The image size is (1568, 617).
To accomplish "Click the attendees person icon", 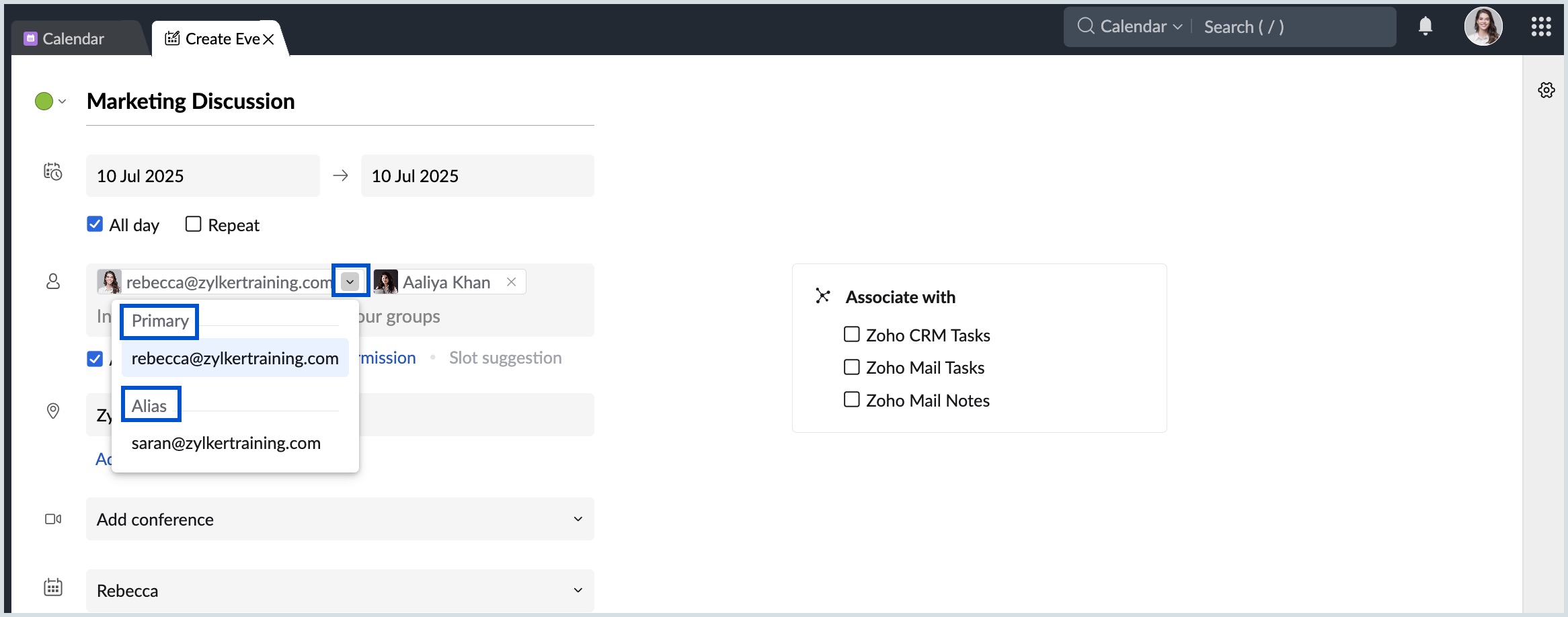I will click(x=53, y=281).
